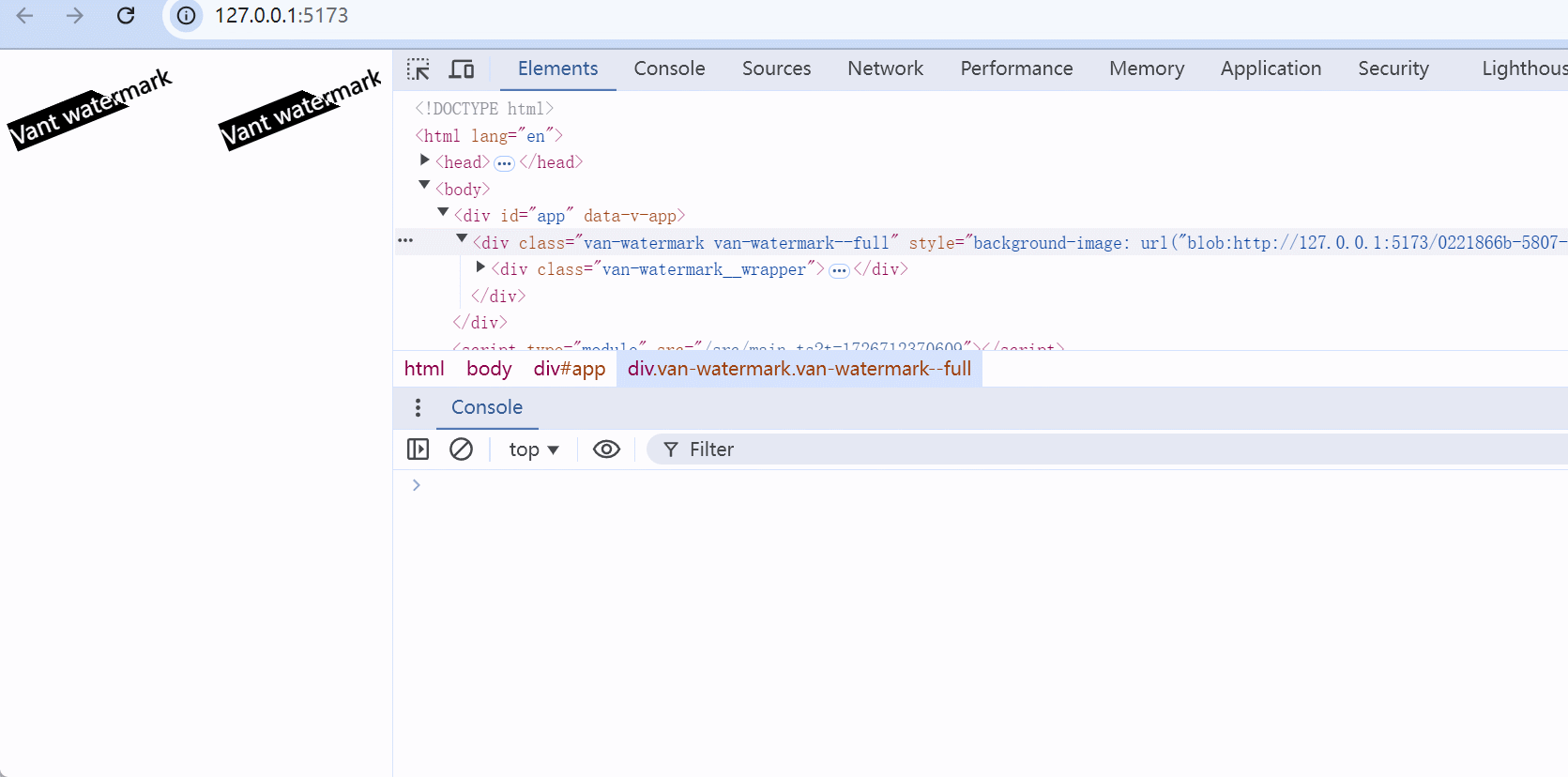Create a live expression with the eye icon

click(x=606, y=449)
